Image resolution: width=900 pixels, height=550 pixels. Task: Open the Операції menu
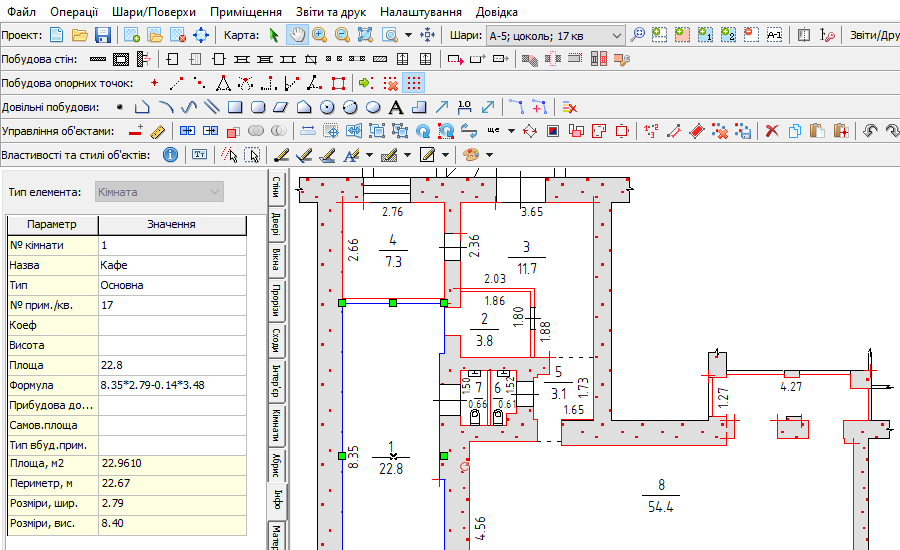click(74, 11)
